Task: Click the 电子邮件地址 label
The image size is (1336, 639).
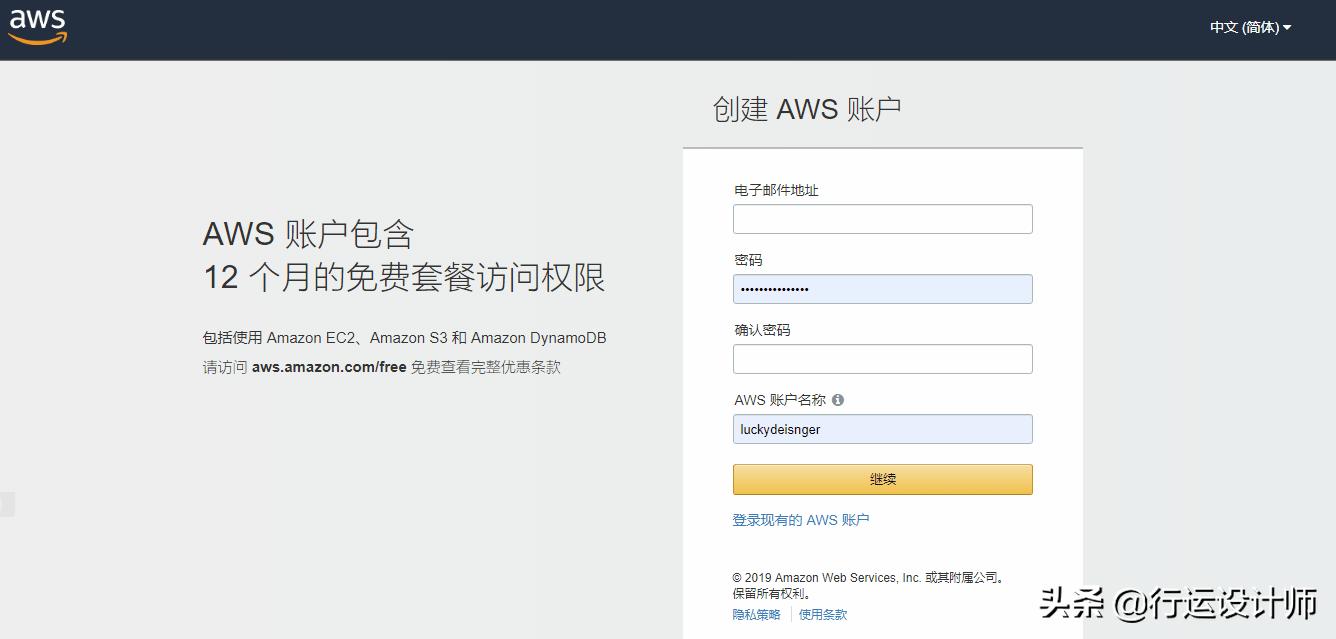Action: [x=776, y=190]
